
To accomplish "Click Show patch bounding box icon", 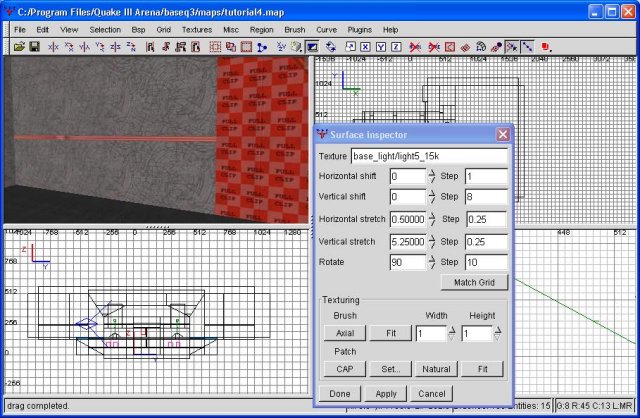I will click(449, 47).
